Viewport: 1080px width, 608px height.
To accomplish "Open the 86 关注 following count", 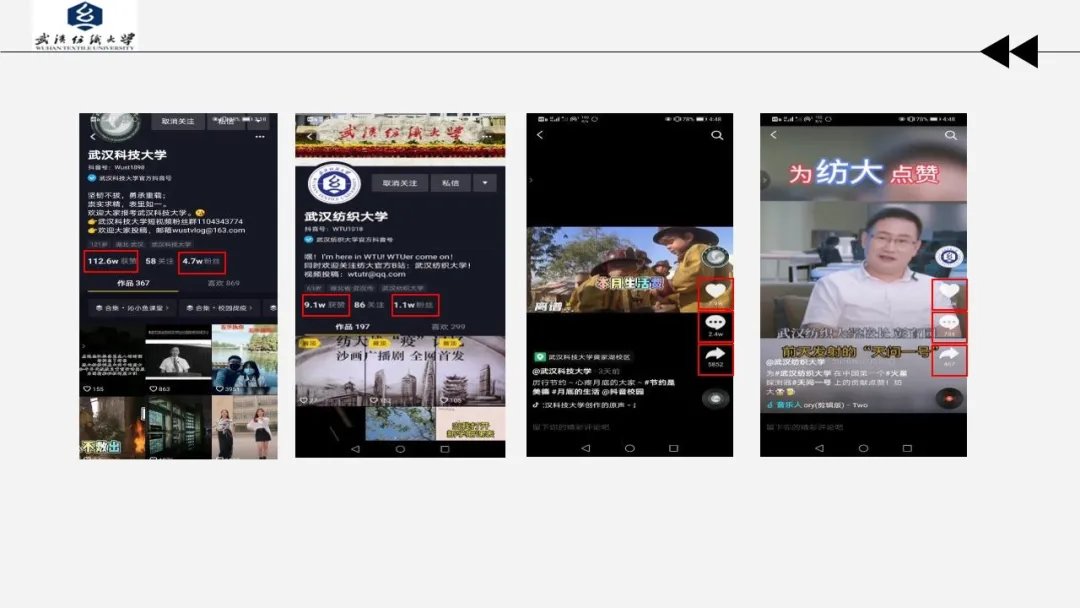I will click(368, 305).
